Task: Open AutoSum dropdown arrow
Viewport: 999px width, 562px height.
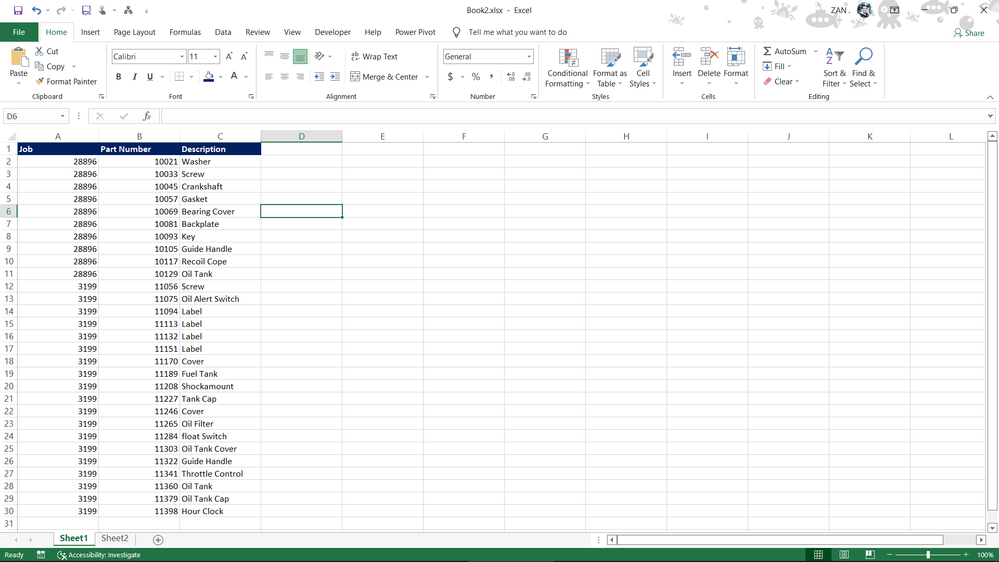Action: (x=816, y=51)
